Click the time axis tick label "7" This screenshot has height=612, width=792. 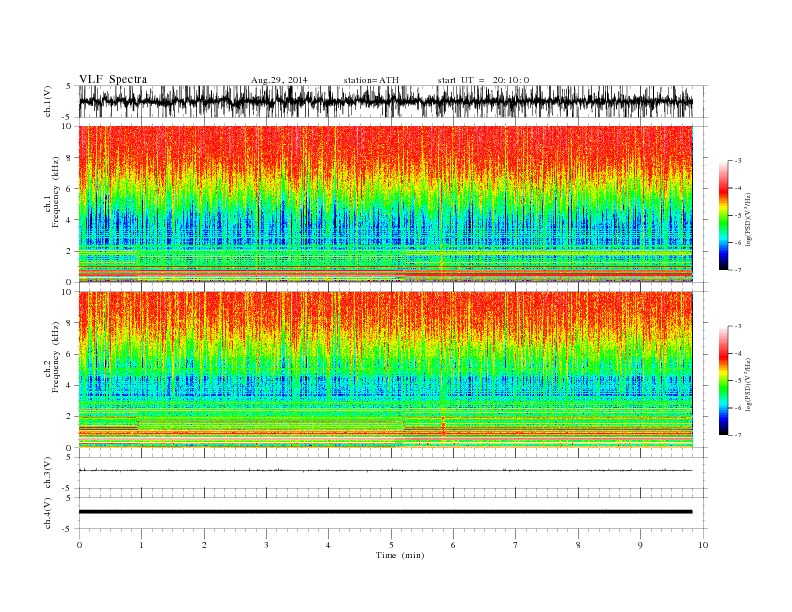click(x=516, y=545)
